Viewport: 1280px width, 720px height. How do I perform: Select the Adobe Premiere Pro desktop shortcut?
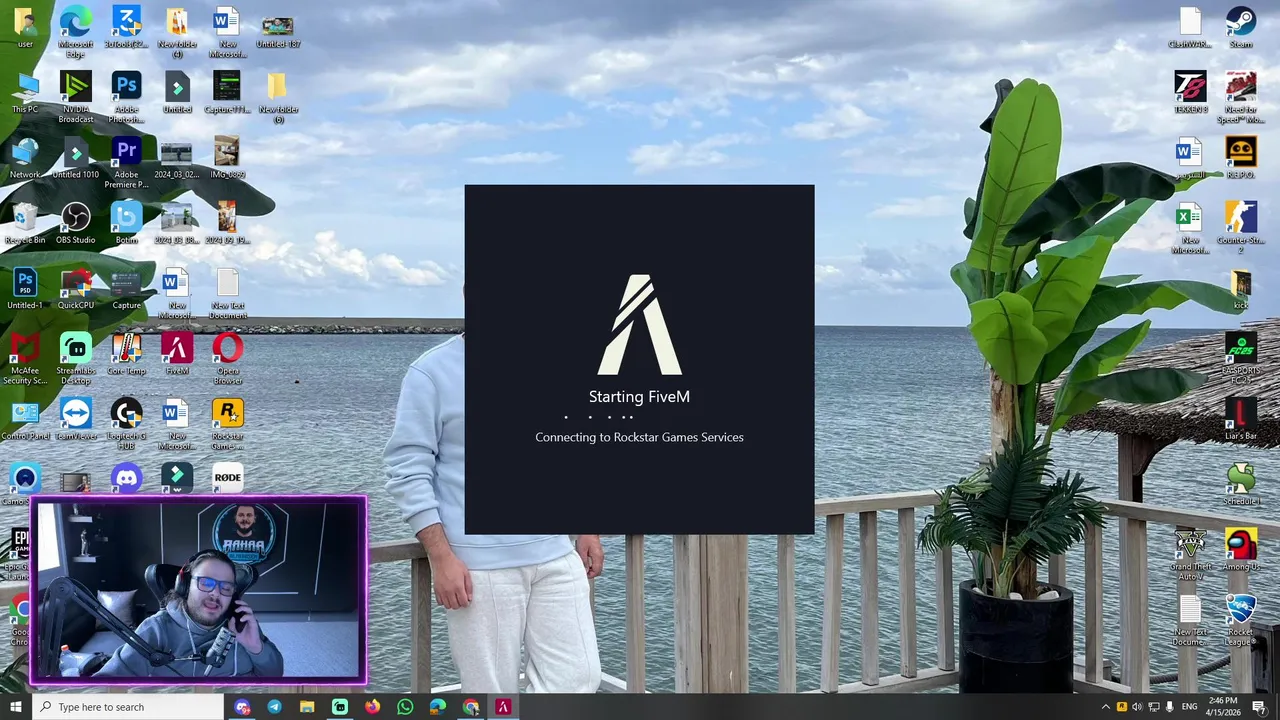coord(126,163)
